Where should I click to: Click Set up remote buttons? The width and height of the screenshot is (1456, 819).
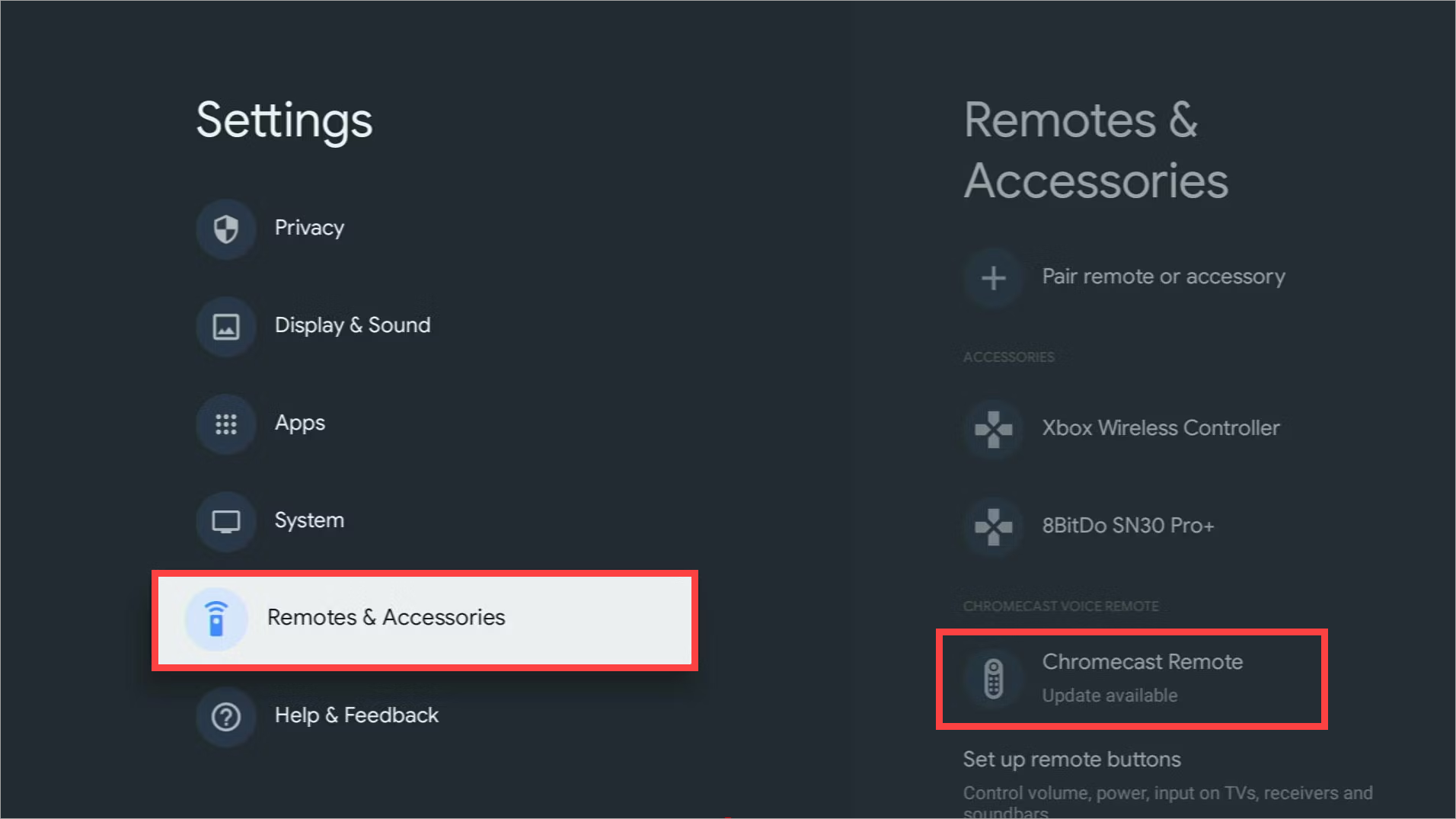[1071, 759]
